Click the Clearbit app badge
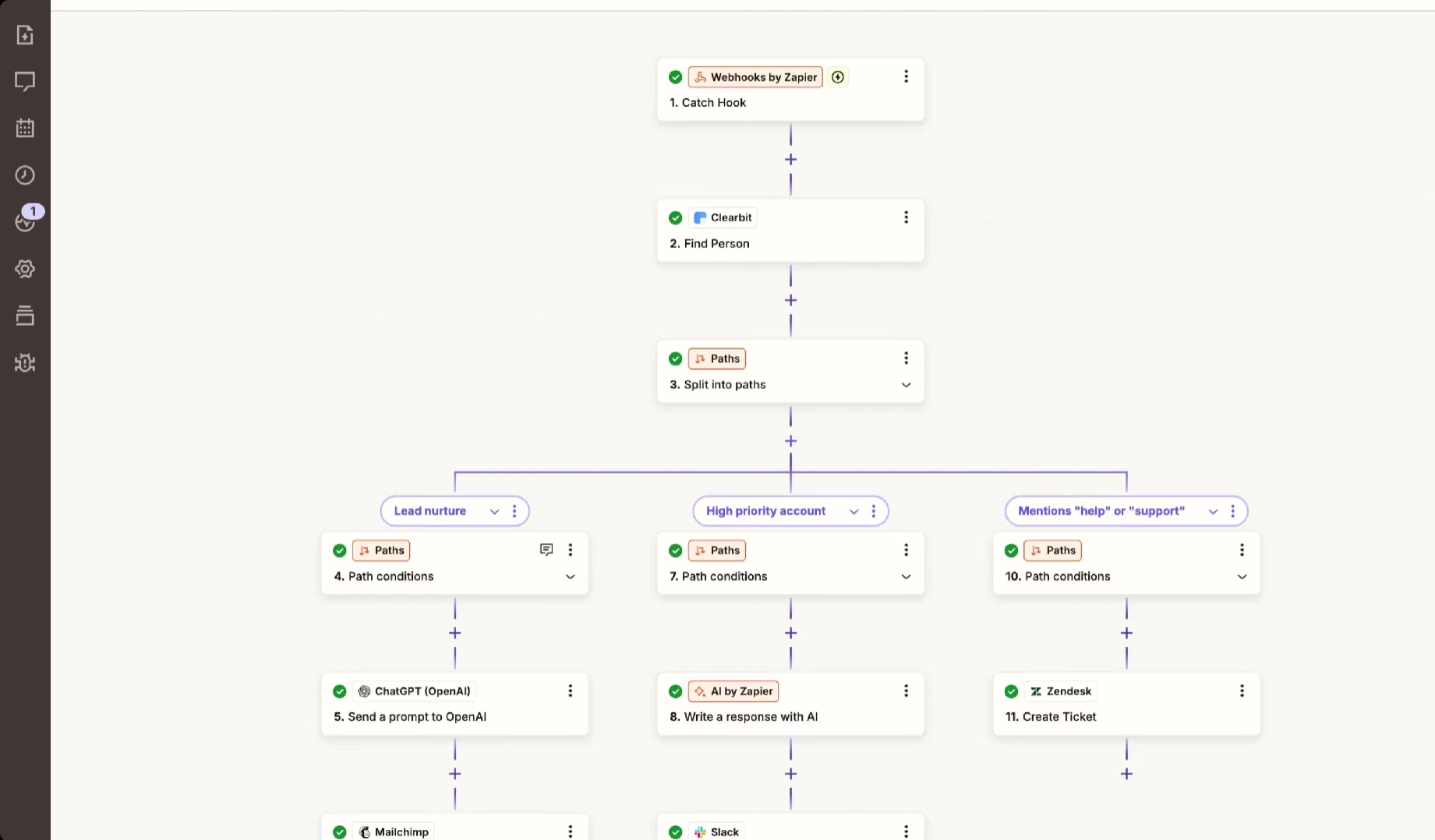The height and width of the screenshot is (840, 1435). click(723, 218)
